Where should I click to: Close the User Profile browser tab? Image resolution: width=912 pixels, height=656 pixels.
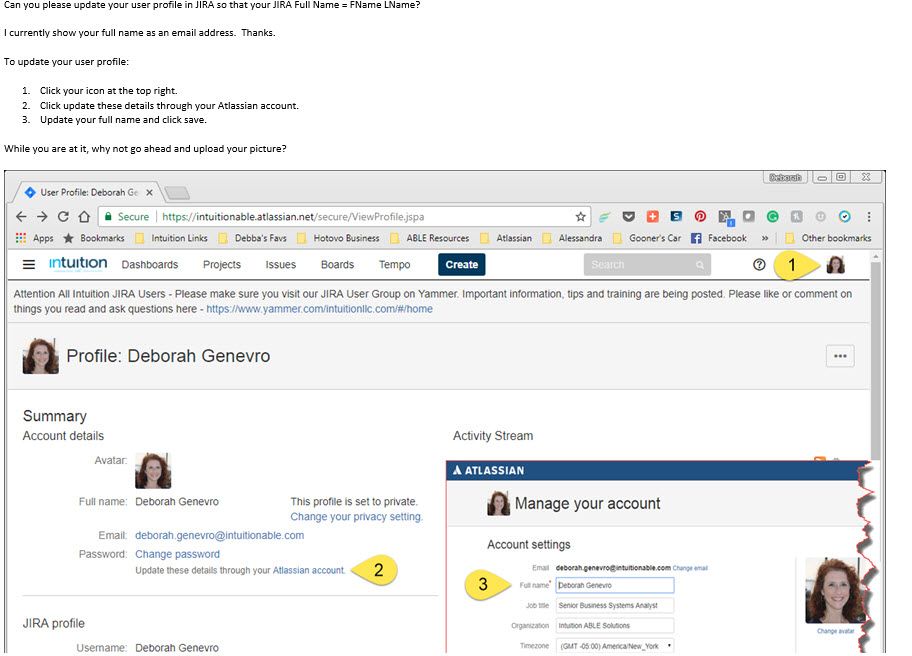[x=149, y=192]
